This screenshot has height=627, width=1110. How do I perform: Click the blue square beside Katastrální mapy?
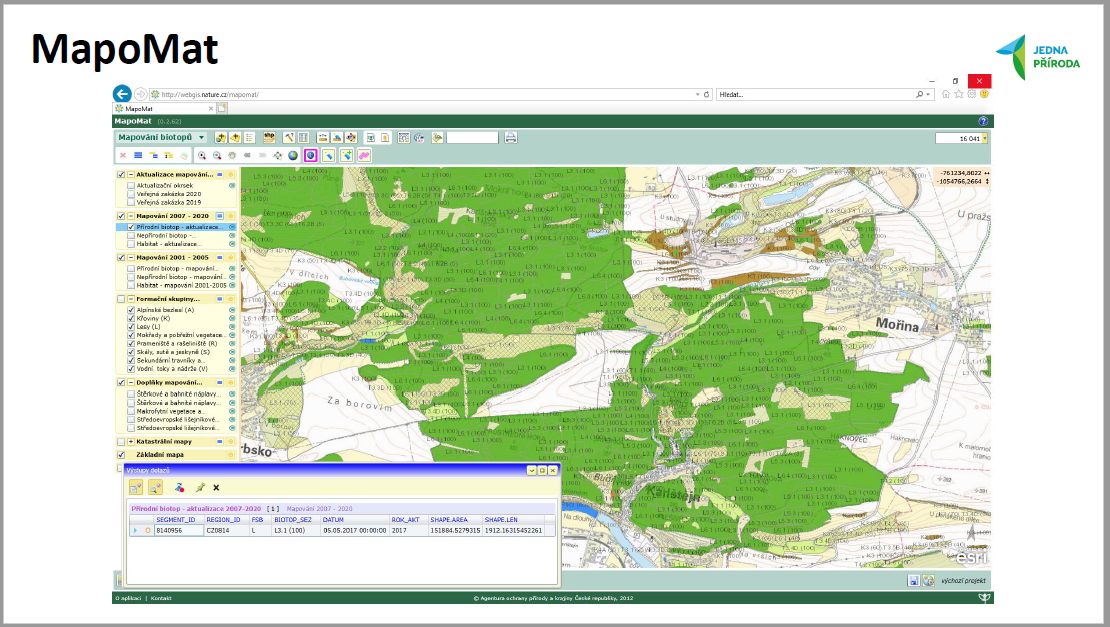coord(219,442)
